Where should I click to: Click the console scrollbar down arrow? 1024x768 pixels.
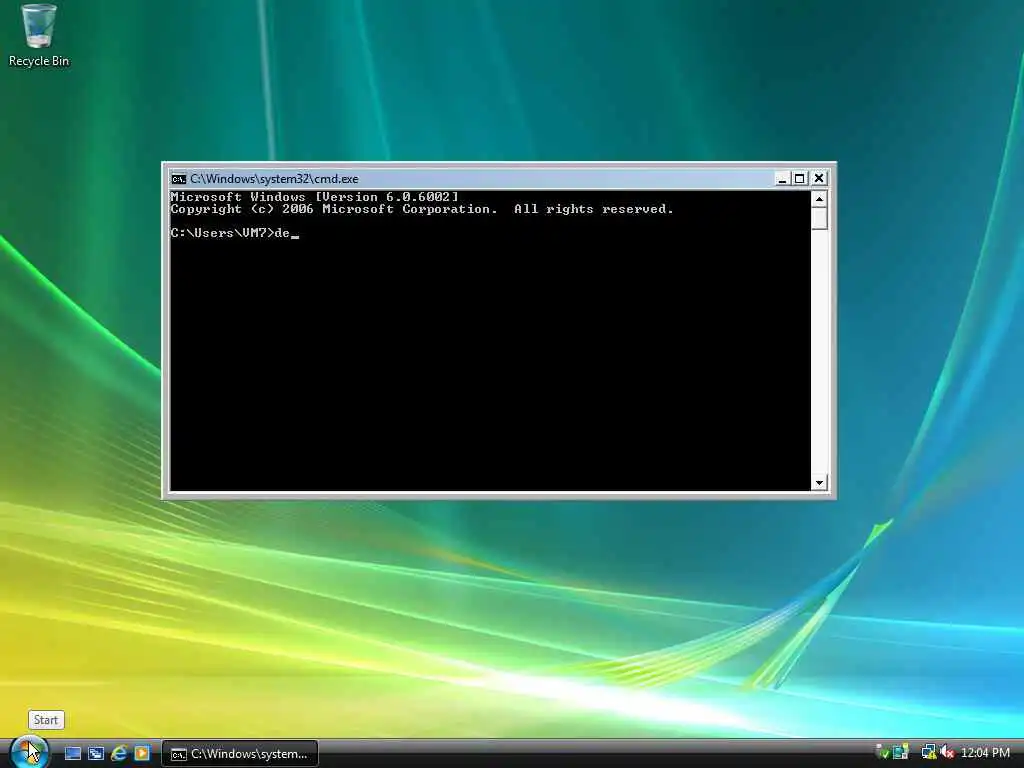(820, 483)
